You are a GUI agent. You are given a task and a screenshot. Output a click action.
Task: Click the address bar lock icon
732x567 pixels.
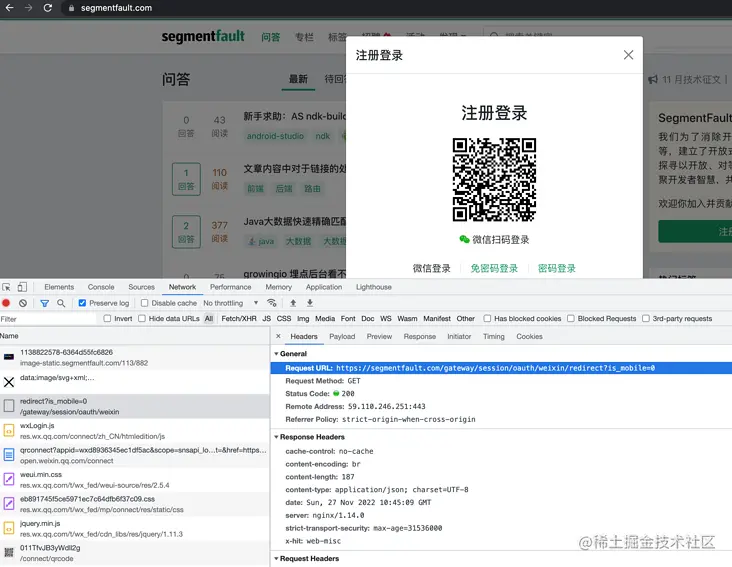tap(71, 8)
